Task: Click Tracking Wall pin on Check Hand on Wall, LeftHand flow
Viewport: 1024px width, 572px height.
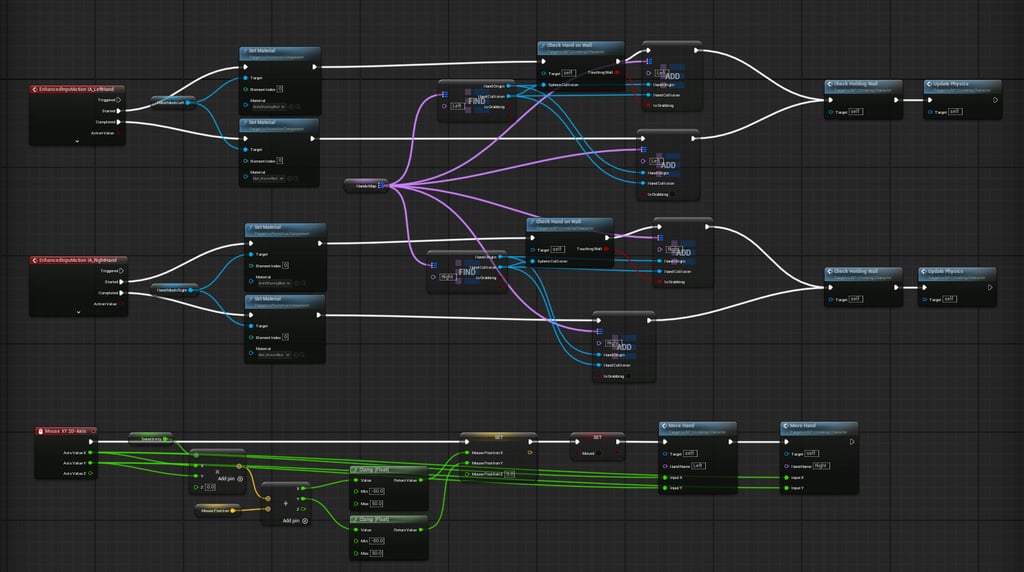Action: [x=617, y=72]
